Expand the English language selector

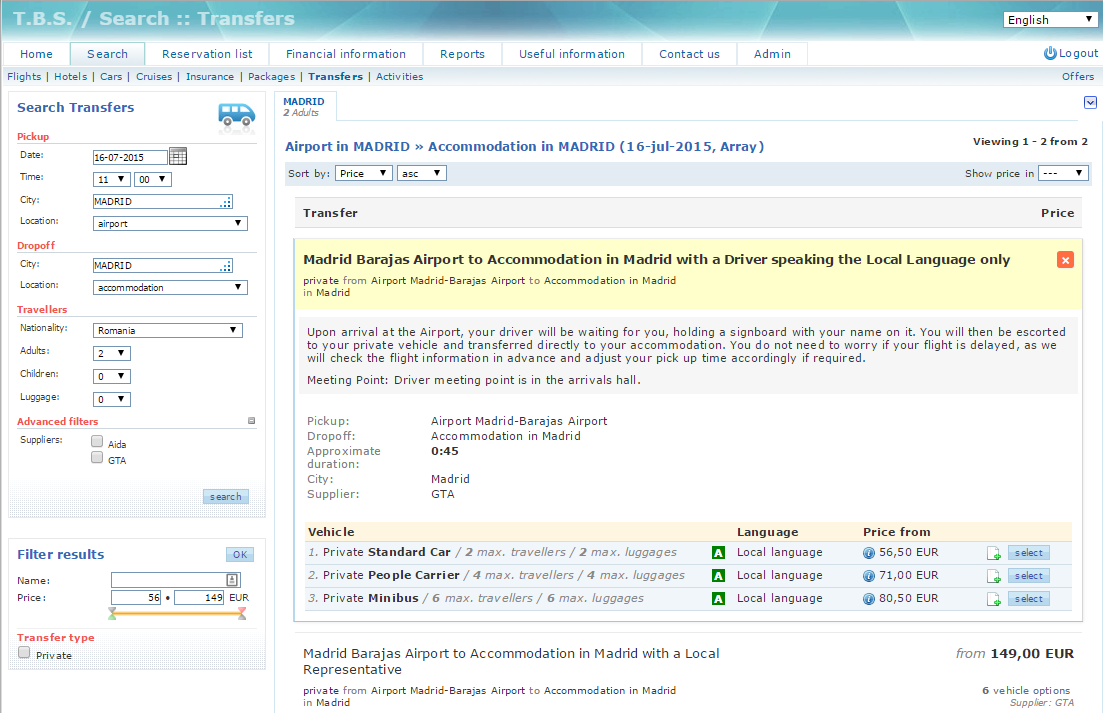(x=1050, y=19)
